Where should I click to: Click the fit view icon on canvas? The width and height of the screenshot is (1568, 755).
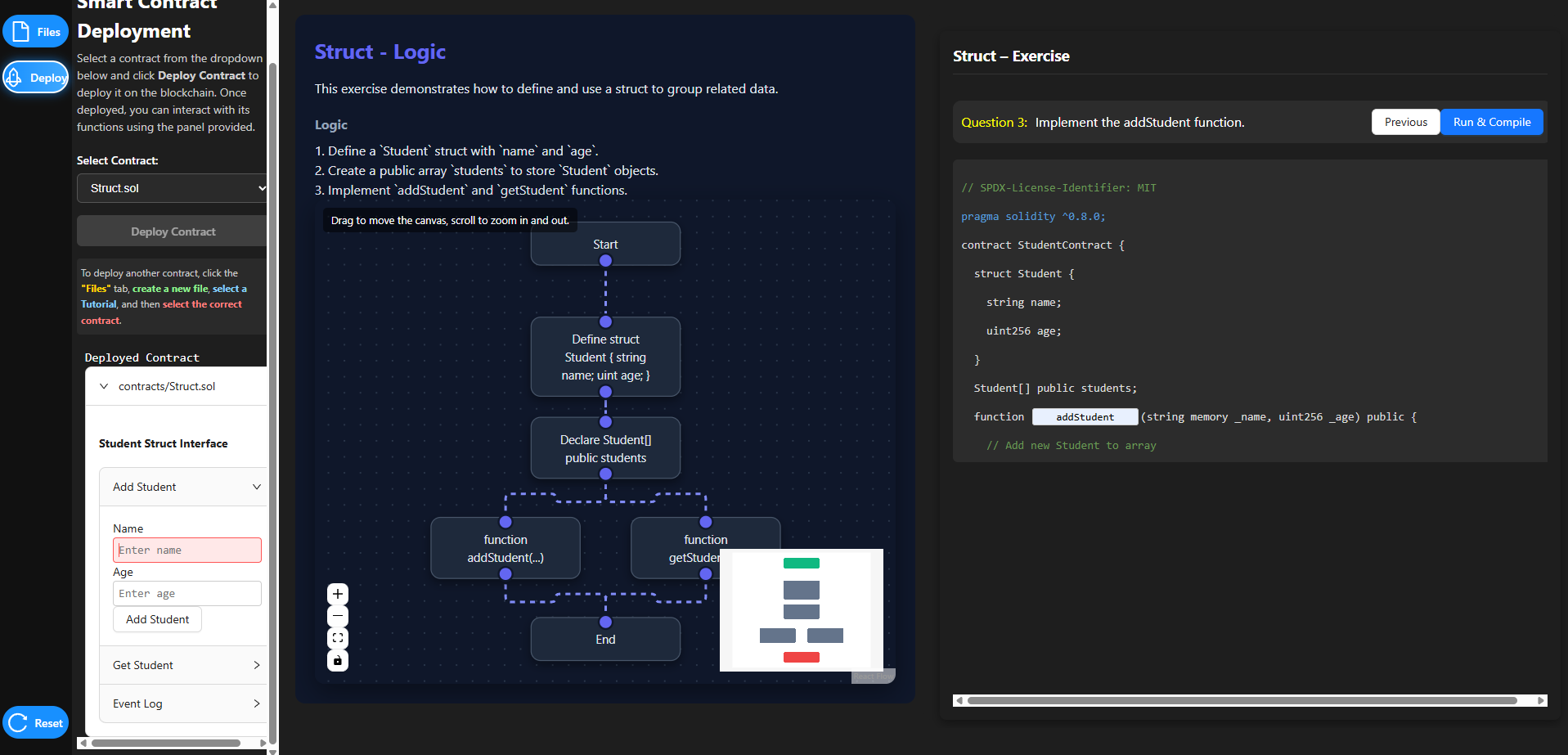point(338,638)
